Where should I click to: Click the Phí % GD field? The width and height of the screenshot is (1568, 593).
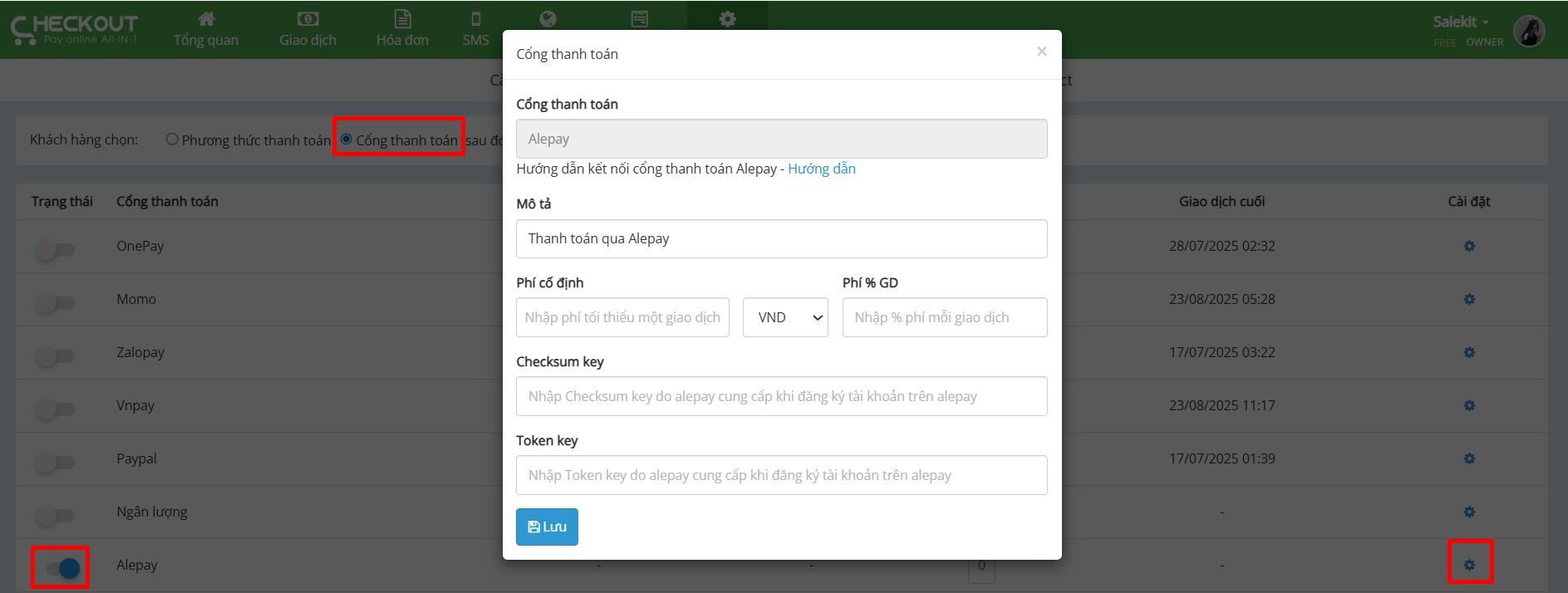(x=945, y=317)
